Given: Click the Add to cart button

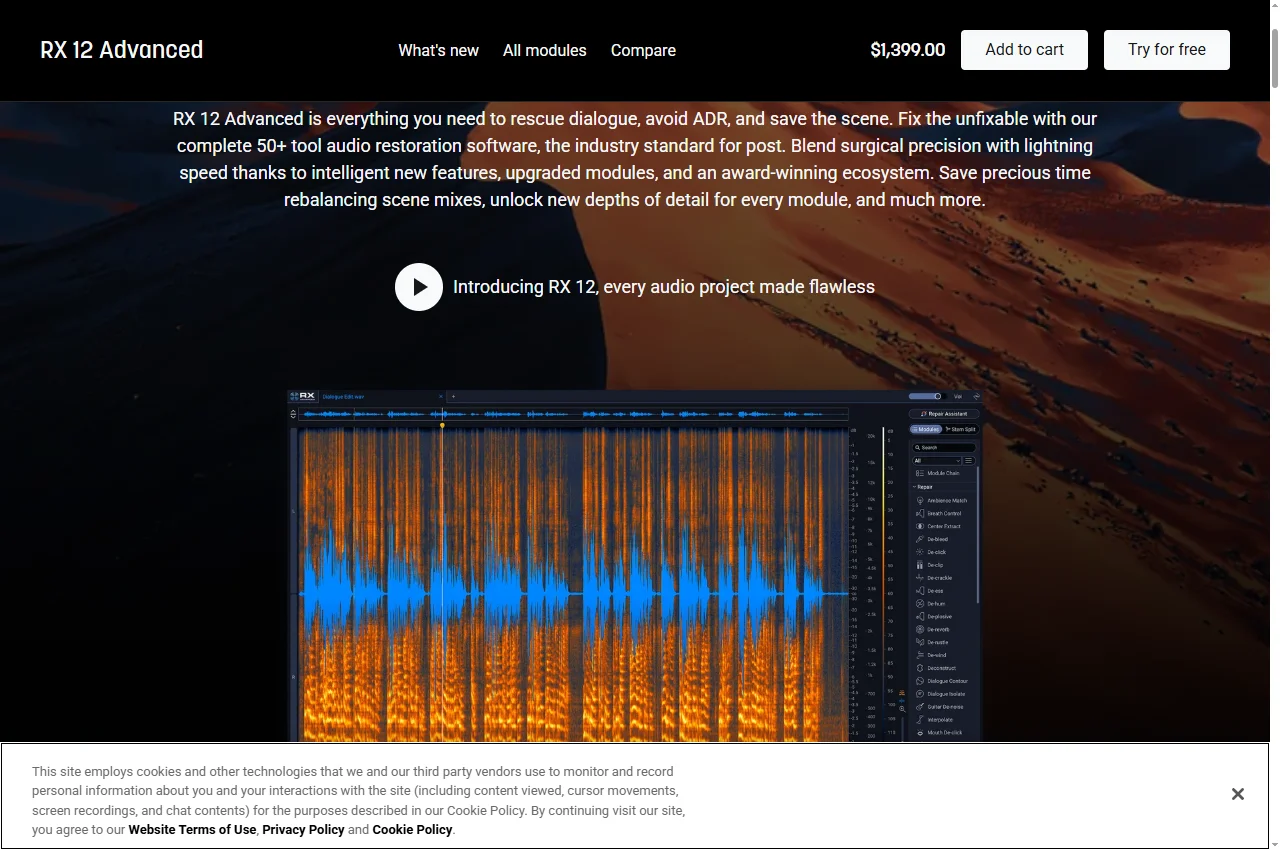Looking at the screenshot, I should pos(1024,50).
